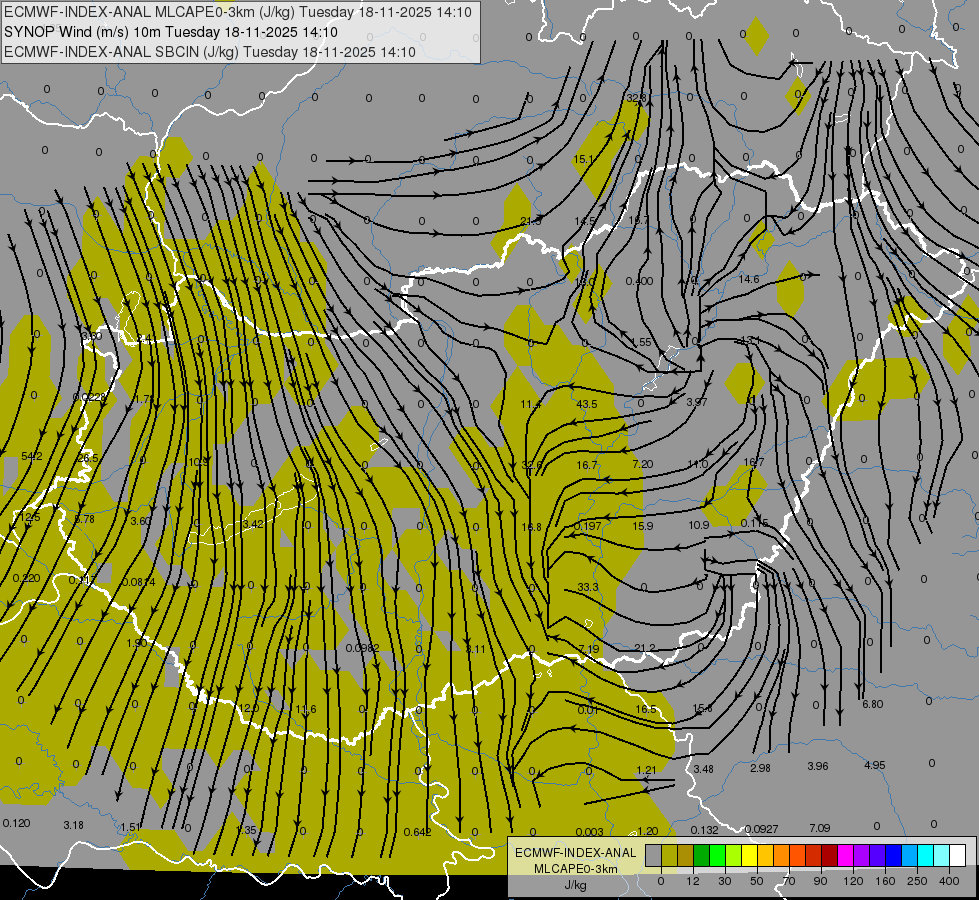Click the map value 3.48
The image size is (979, 900).
click(704, 769)
